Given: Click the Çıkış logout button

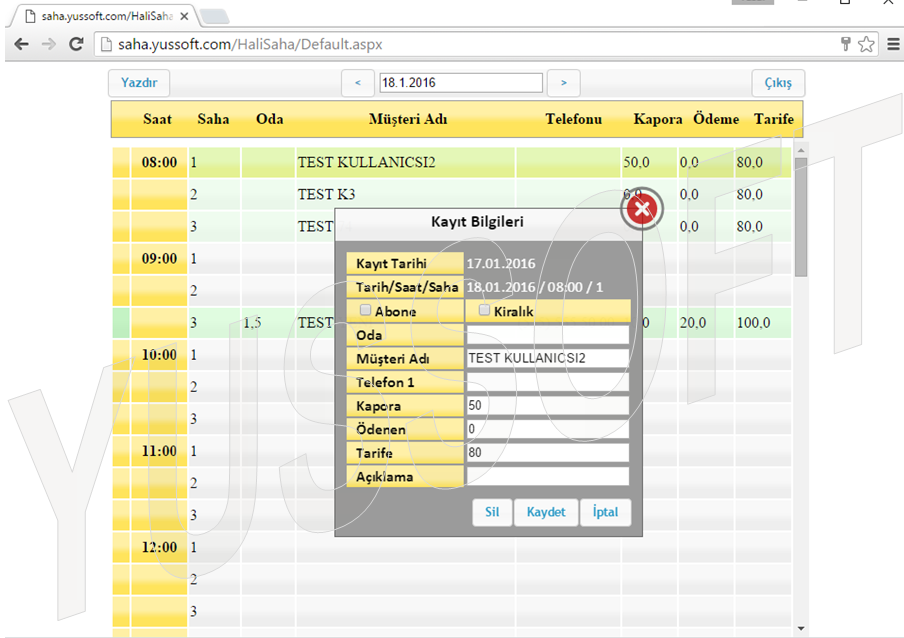Looking at the screenshot, I should 778,83.
